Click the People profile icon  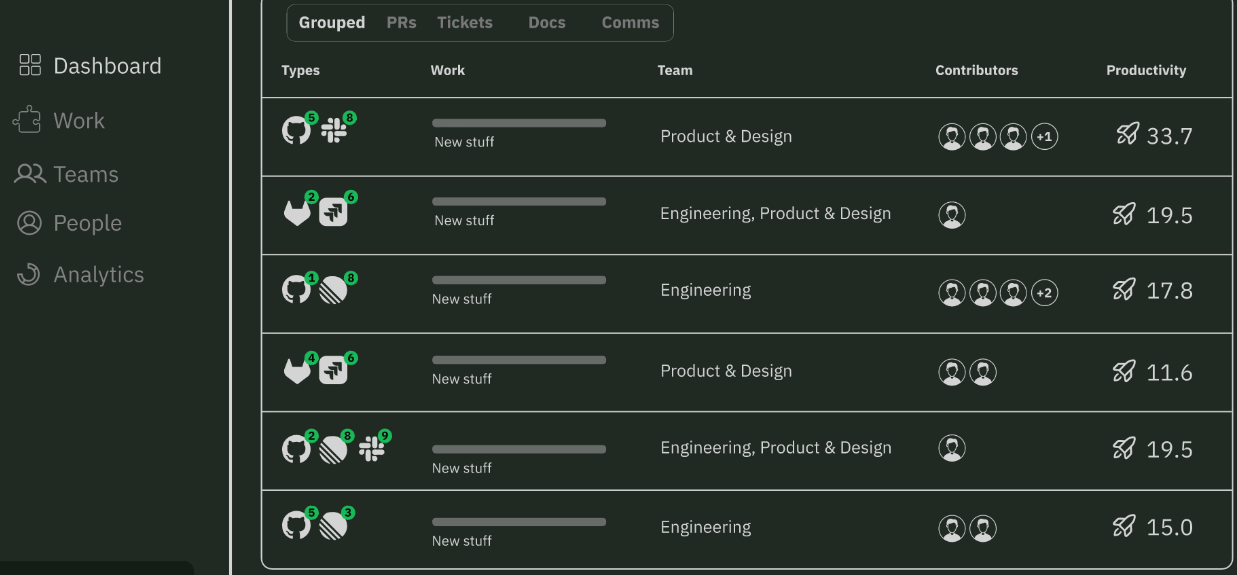[30, 223]
